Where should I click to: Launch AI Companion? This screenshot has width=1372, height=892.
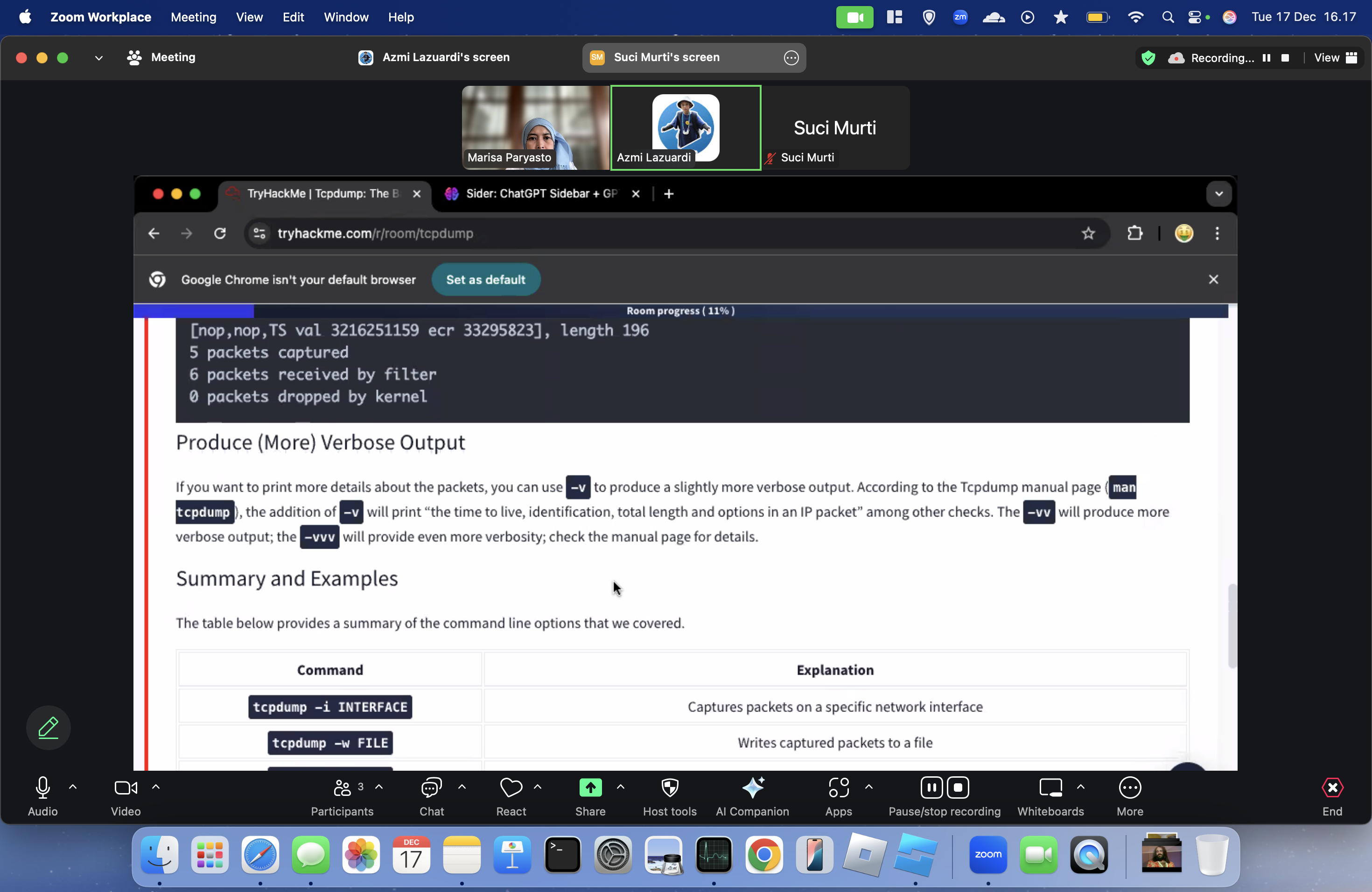(752, 796)
